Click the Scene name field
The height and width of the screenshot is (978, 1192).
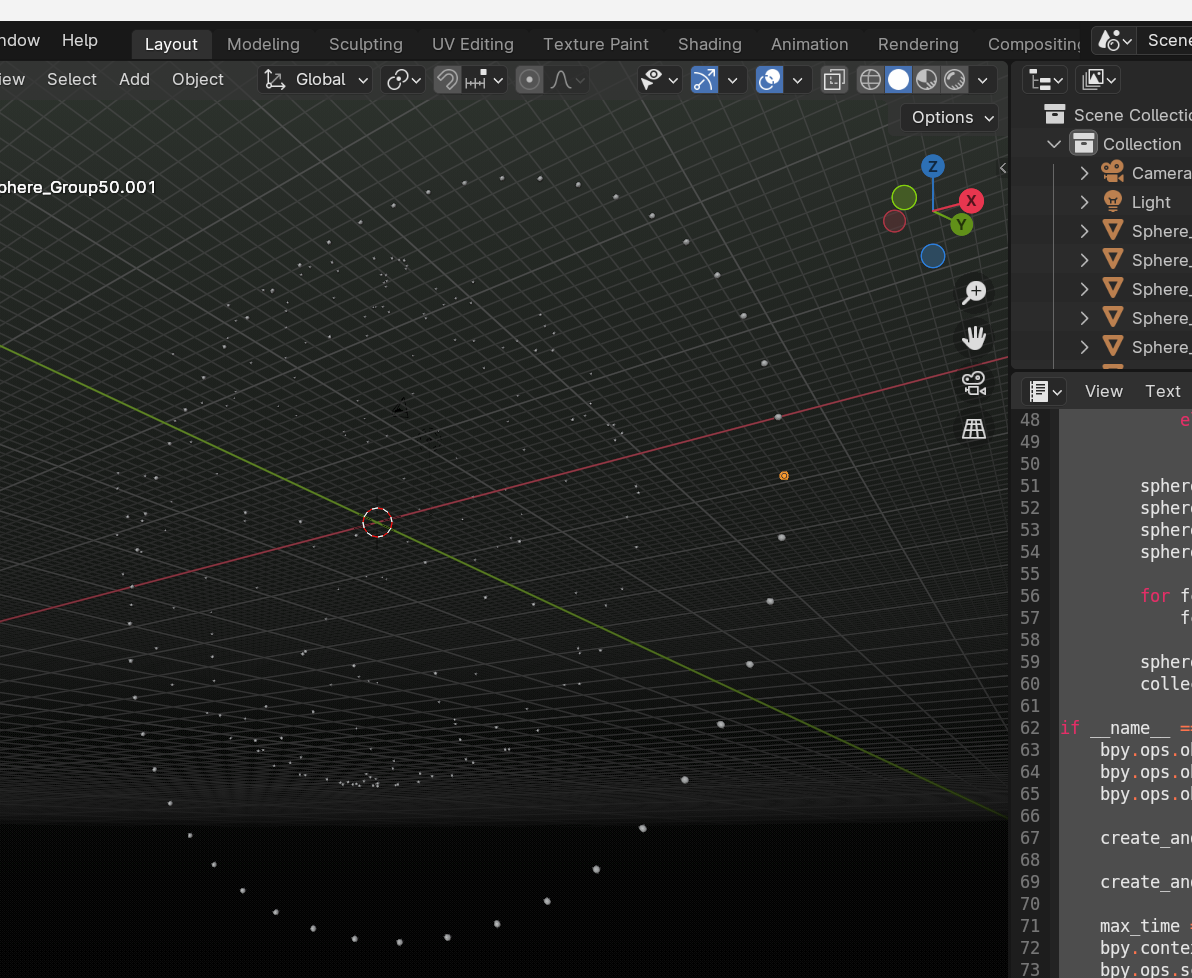click(1165, 40)
